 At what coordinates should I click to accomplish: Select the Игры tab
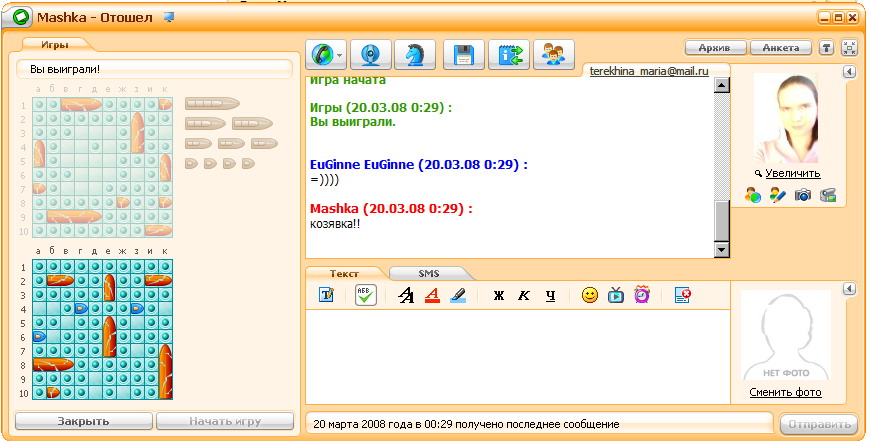click(x=54, y=45)
